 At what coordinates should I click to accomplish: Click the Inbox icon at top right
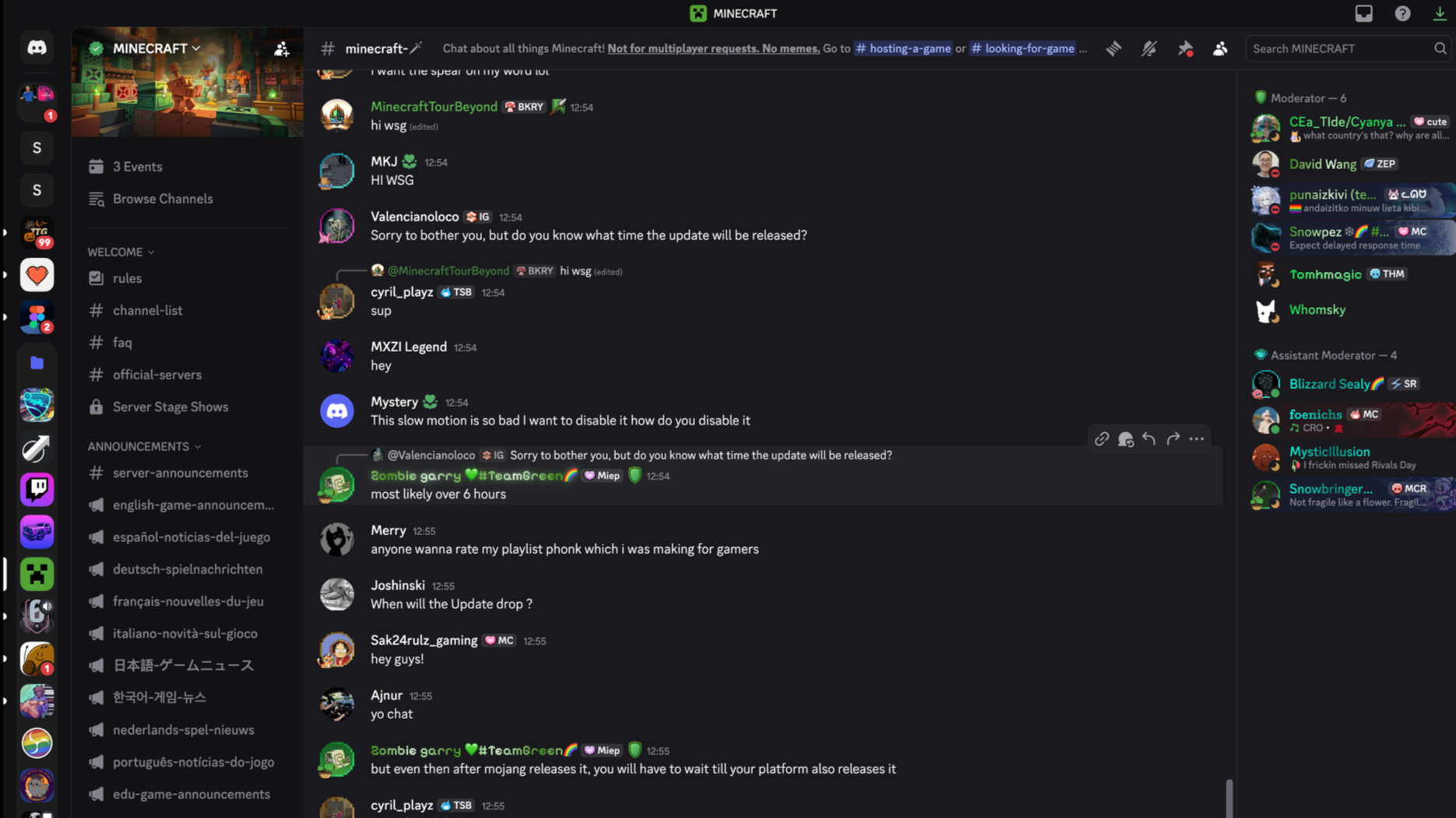1363,13
